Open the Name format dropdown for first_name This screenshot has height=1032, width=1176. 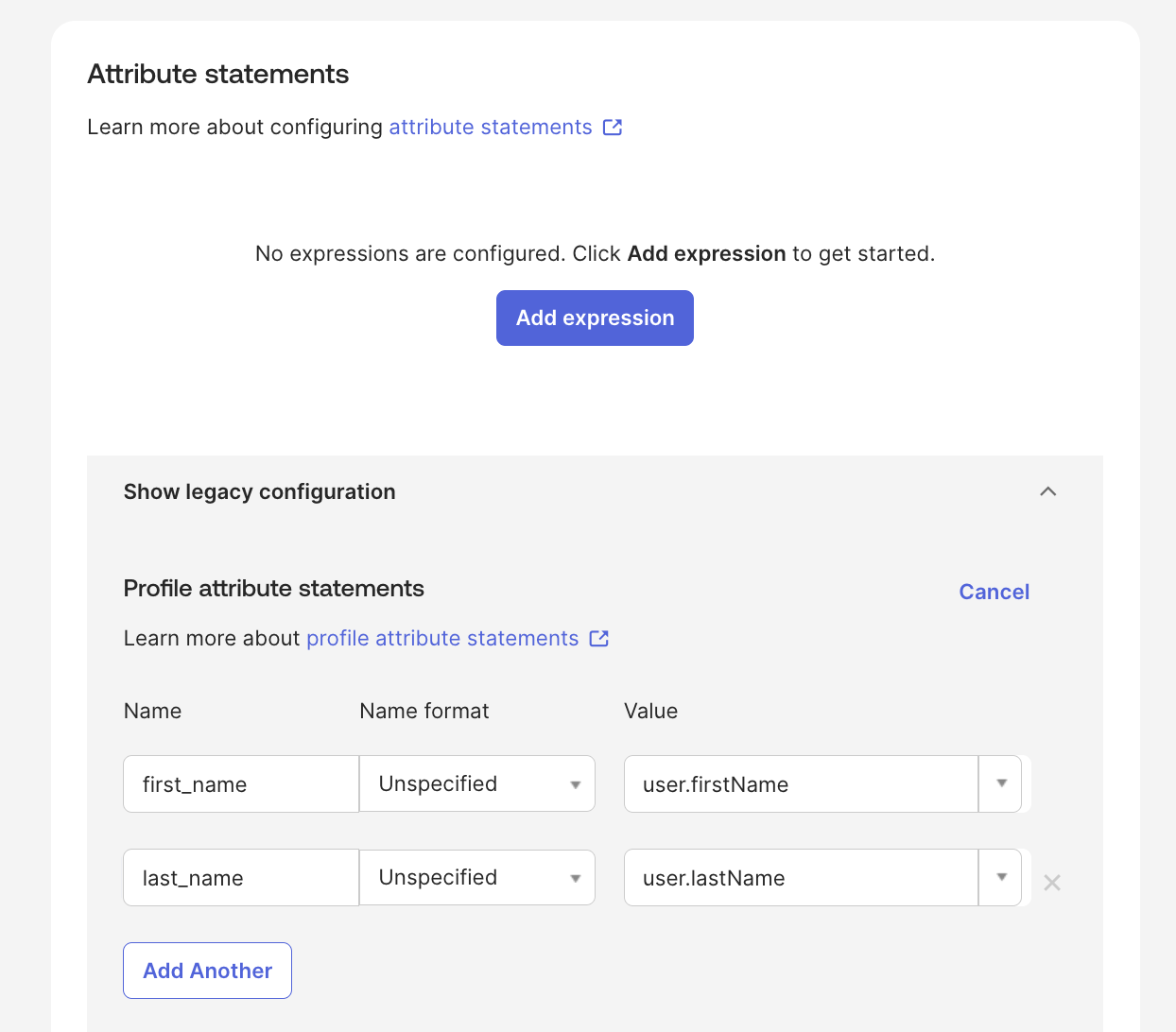click(x=476, y=783)
